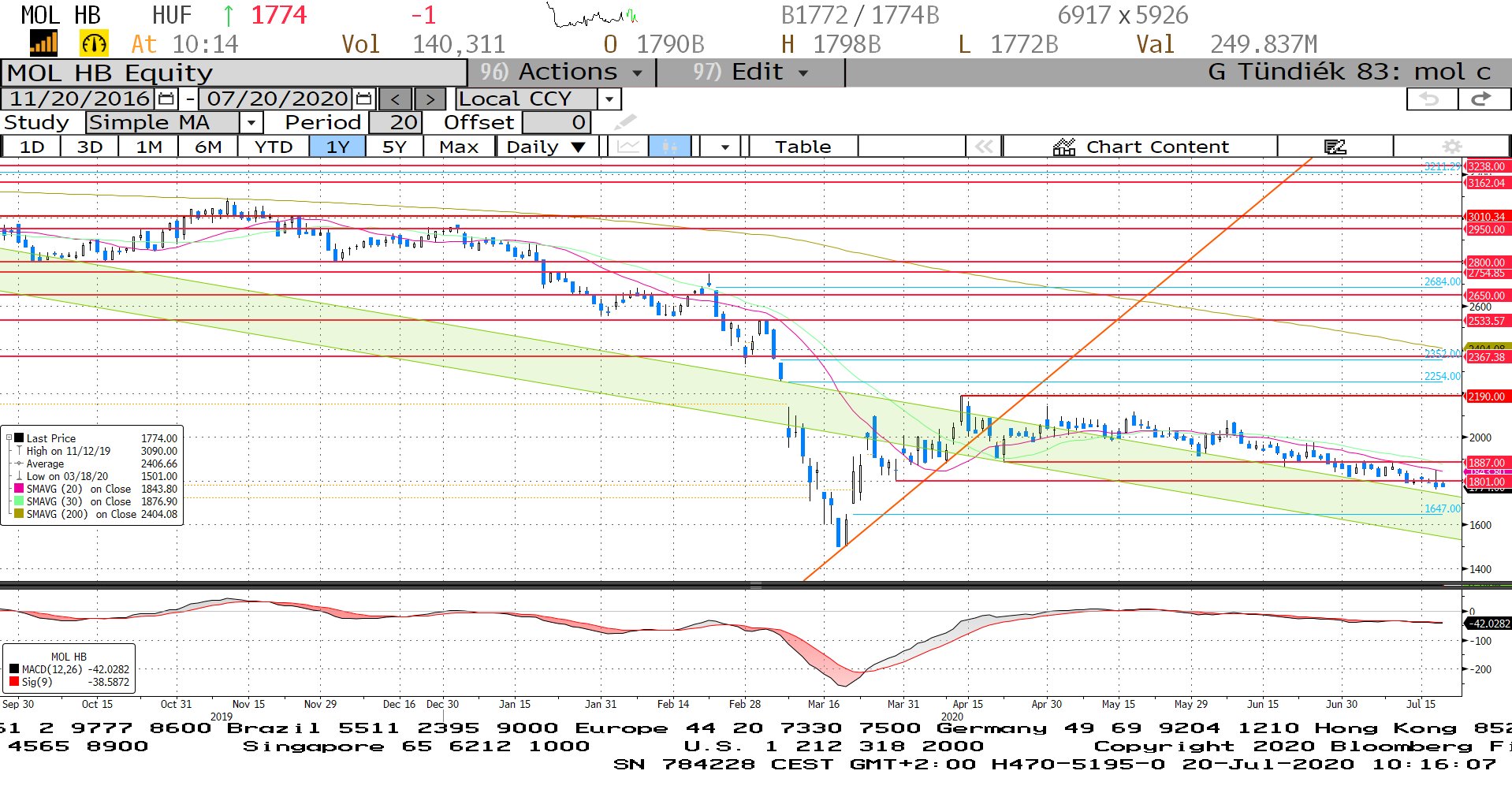Expand the chart style dropdown arrow
Image resolution: width=1512 pixels, height=808 pixels.
pyautogui.click(x=724, y=147)
